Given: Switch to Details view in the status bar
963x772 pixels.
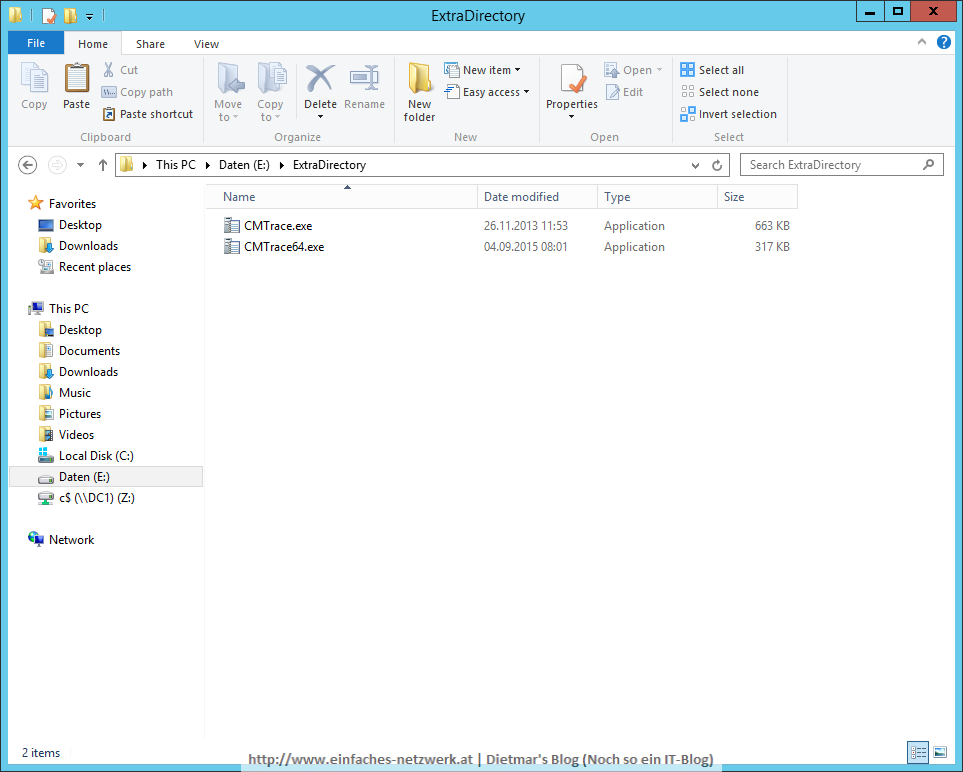Looking at the screenshot, I should pos(918,752).
